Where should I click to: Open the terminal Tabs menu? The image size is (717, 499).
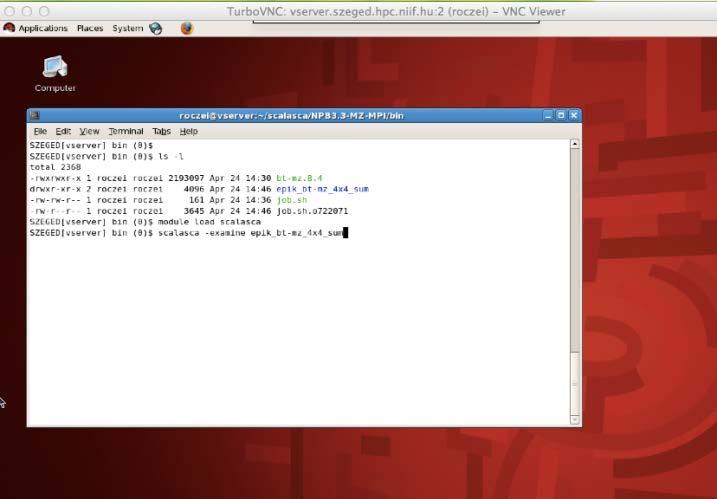[161, 131]
